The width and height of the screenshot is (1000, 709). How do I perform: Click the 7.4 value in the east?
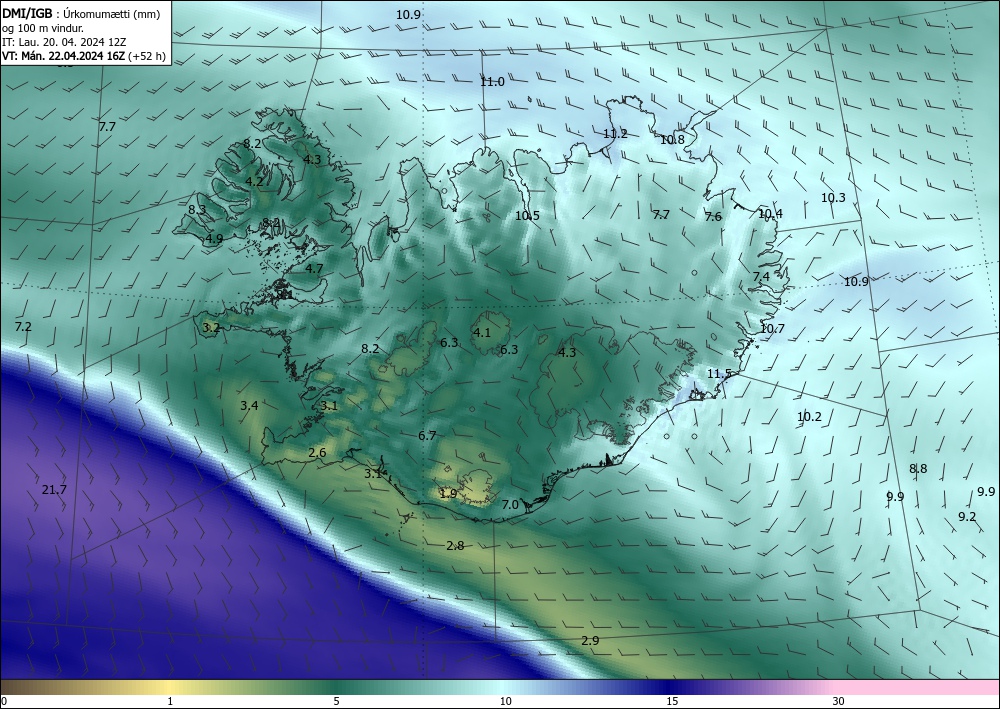(x=761, y=277)
